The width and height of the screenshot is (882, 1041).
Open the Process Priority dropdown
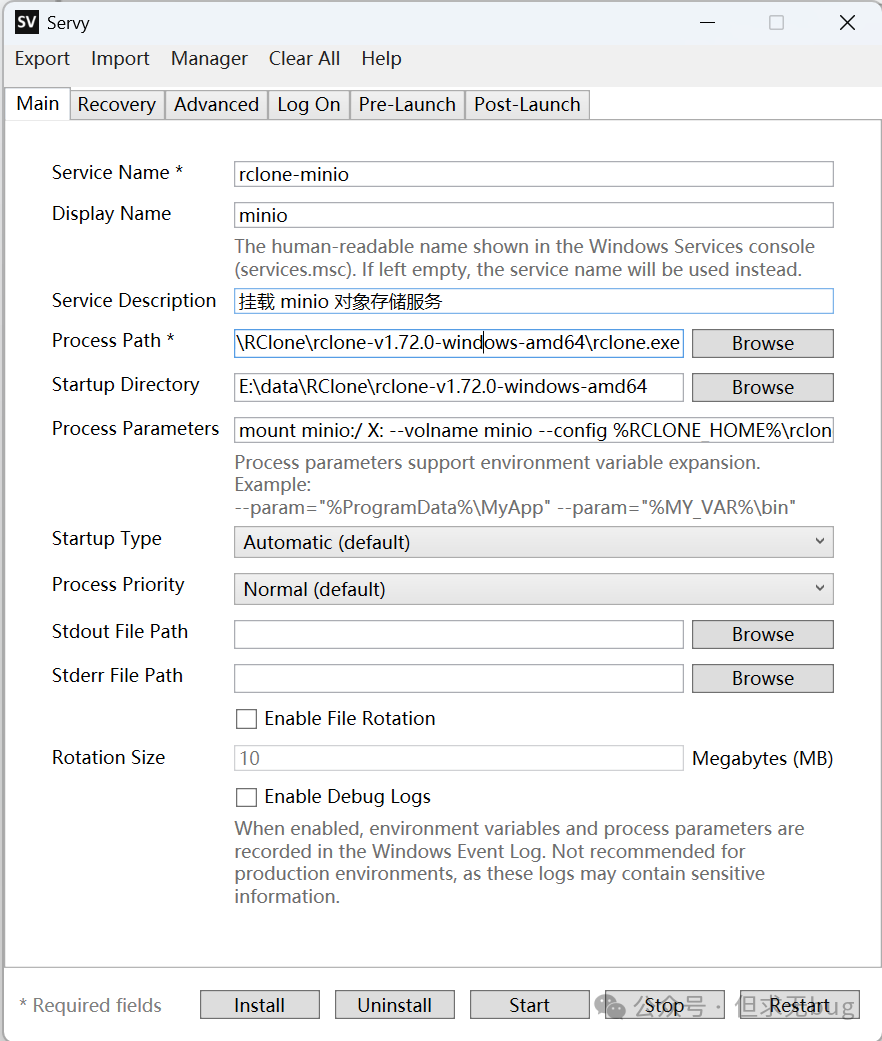[533, 589]
